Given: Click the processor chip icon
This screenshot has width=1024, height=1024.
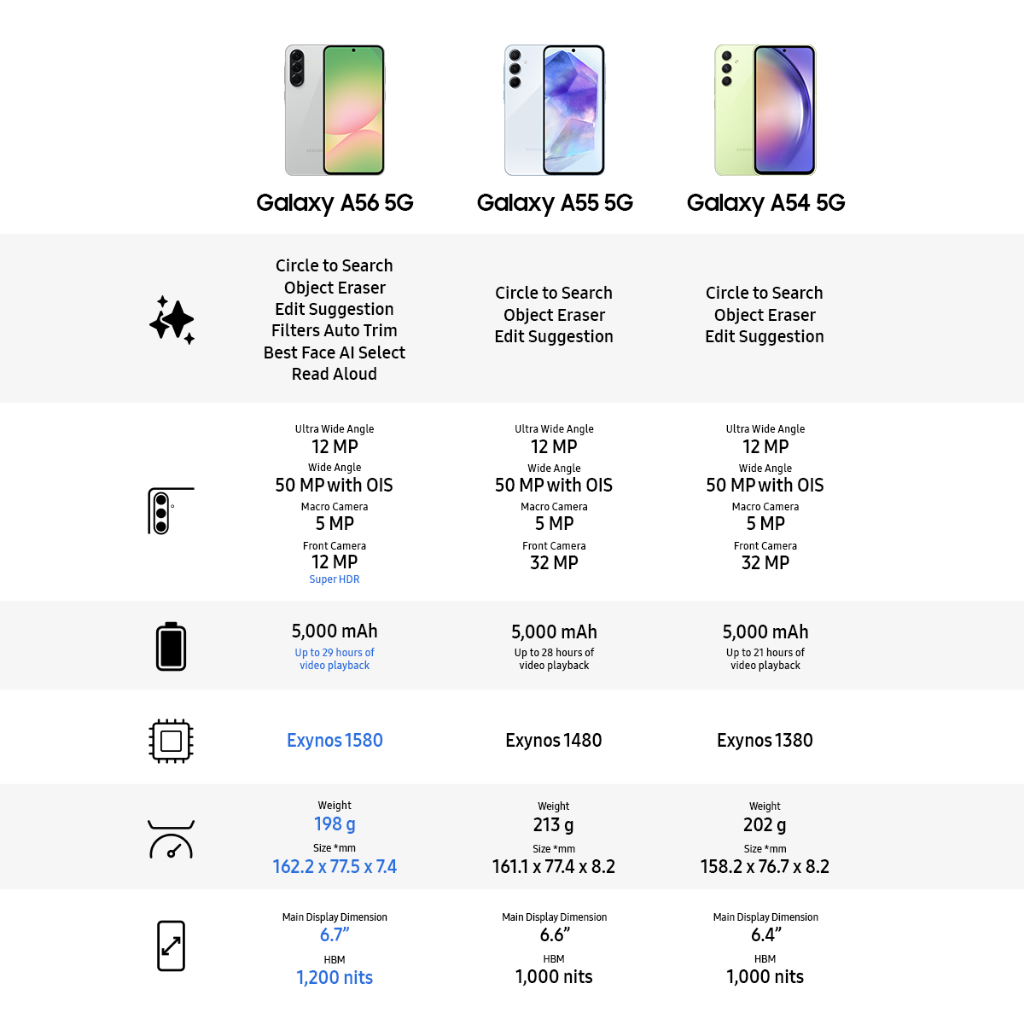Looking at the screenshot, I should coord(171,741).
